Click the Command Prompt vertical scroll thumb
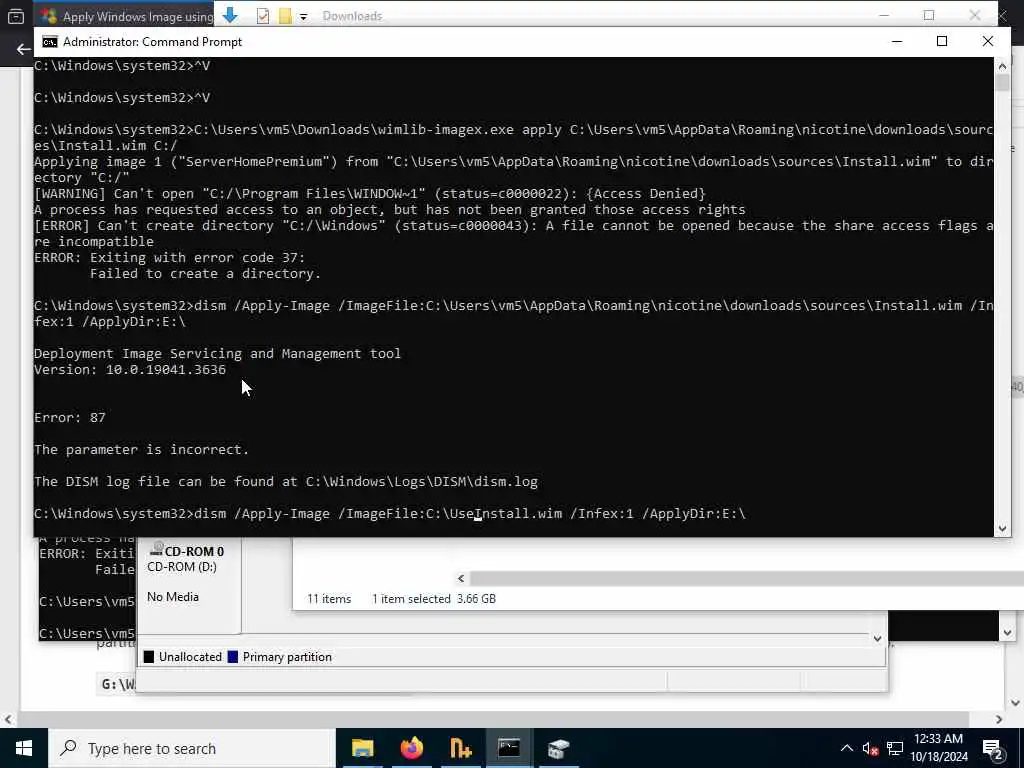The height and width of the screenshot is (768, 1024). pos(1002,83)
